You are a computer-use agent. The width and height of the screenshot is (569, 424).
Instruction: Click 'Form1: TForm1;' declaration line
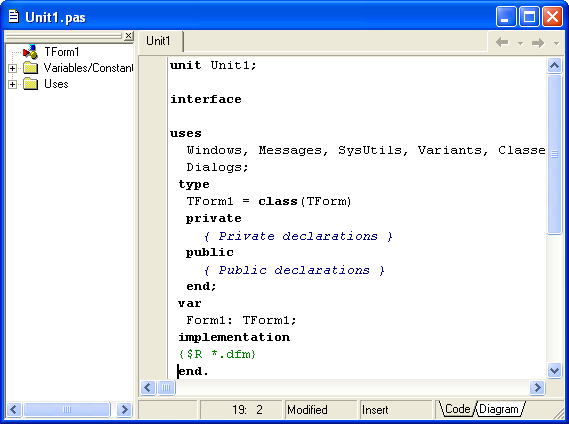[241, 320]
